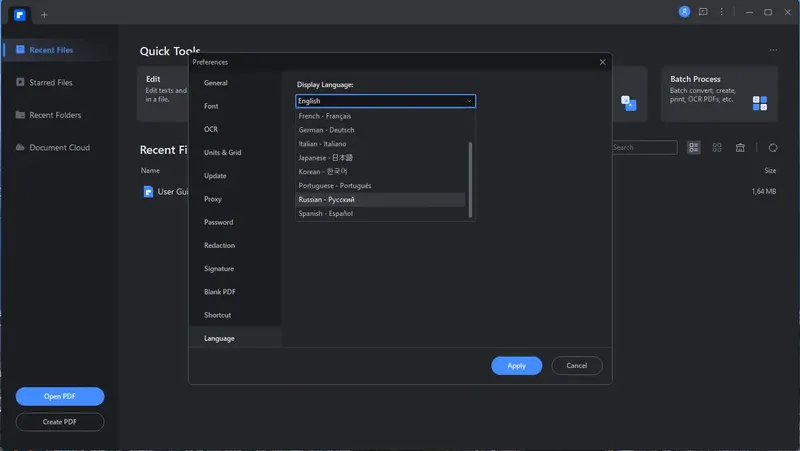
Task: Click the Document Cloud cloud icon
Action: click(20, 147)
